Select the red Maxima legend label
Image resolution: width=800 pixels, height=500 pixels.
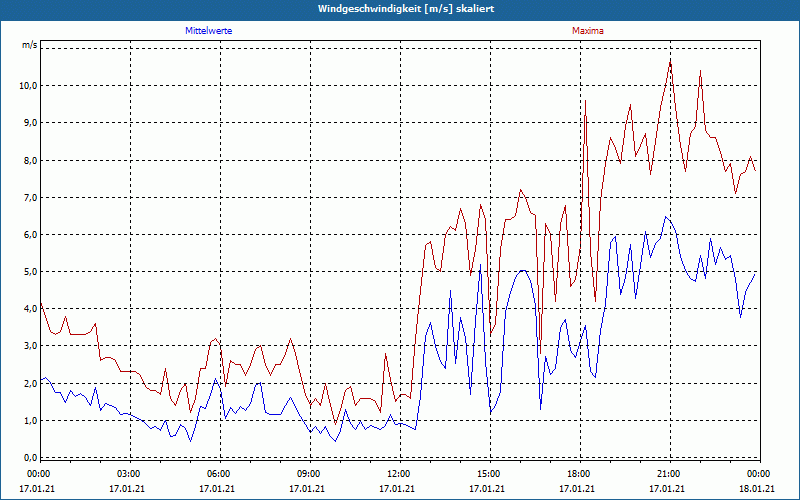pos(588,31)
